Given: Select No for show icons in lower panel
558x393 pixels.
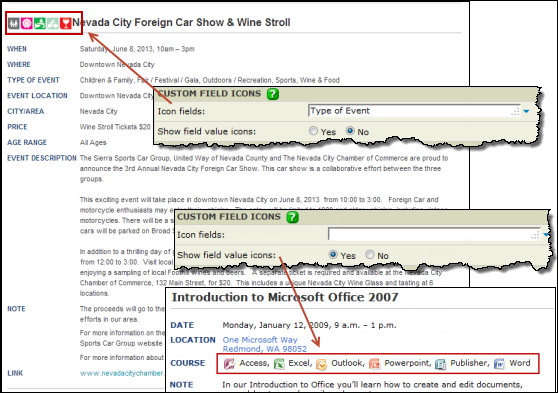Looking at the screenshot, I should point(370,255).
